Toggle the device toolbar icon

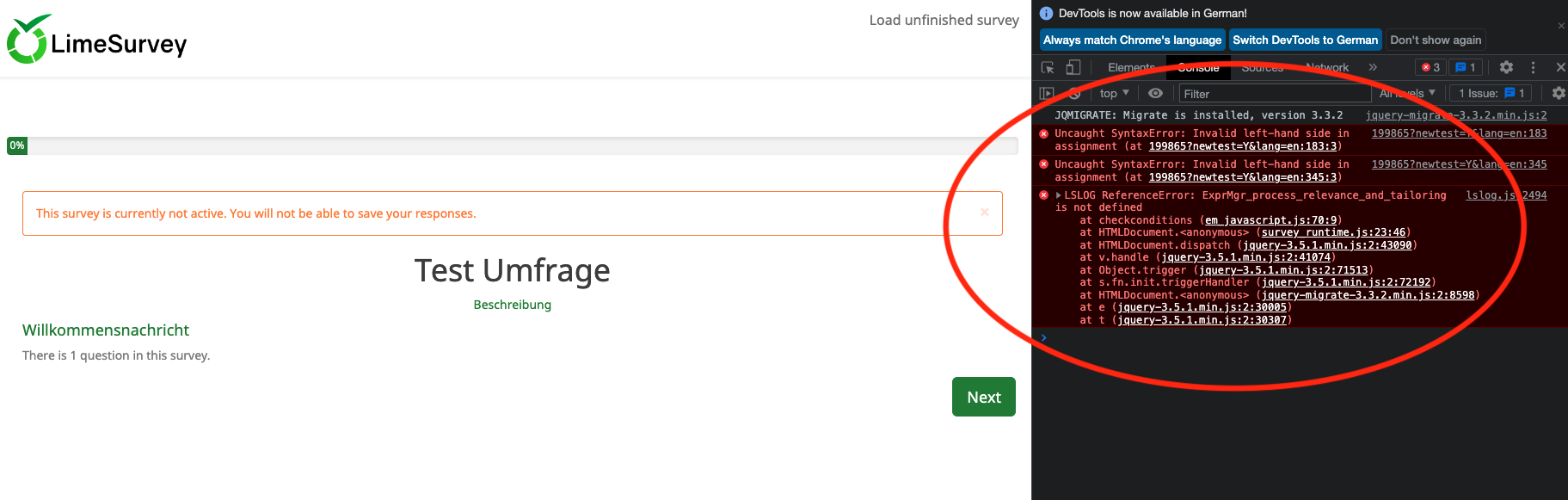coord(1073,67)
